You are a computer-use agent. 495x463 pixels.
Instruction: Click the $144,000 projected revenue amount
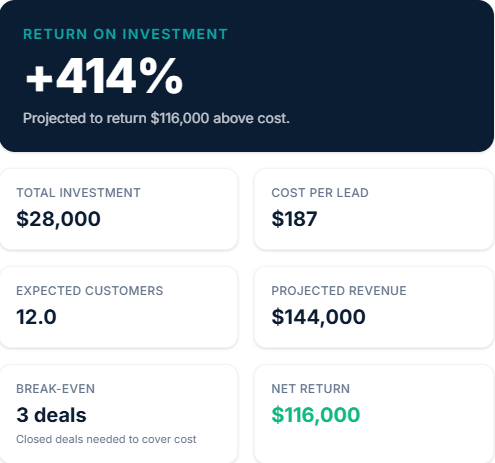[x=318, y=317]
